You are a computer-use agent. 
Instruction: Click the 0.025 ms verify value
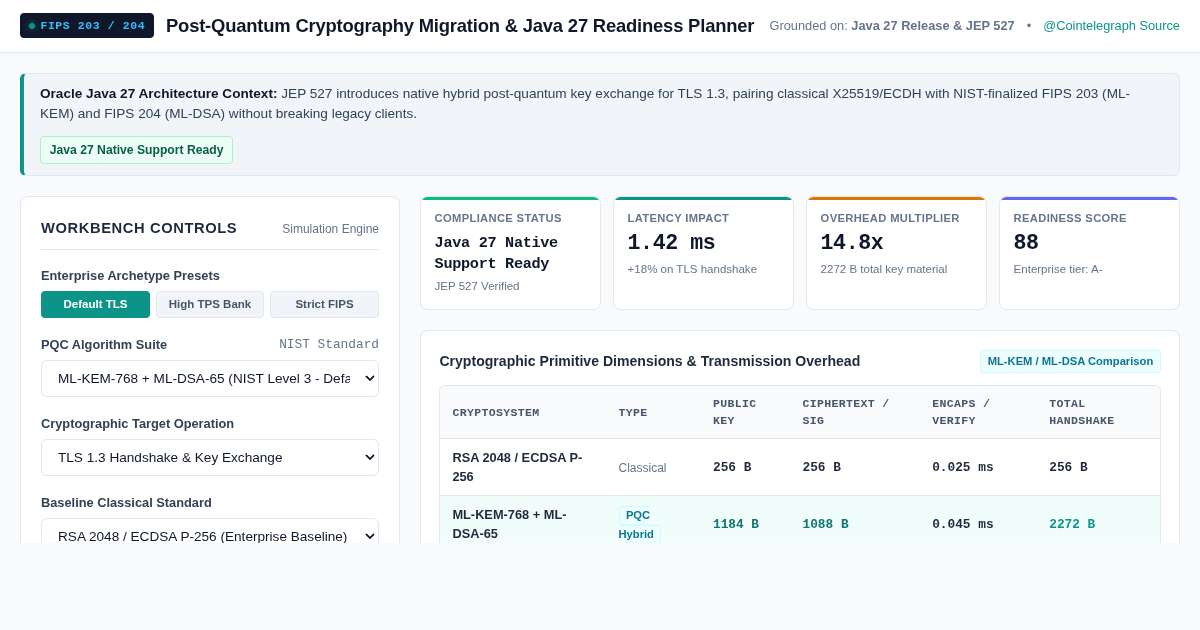pos(963,467)
